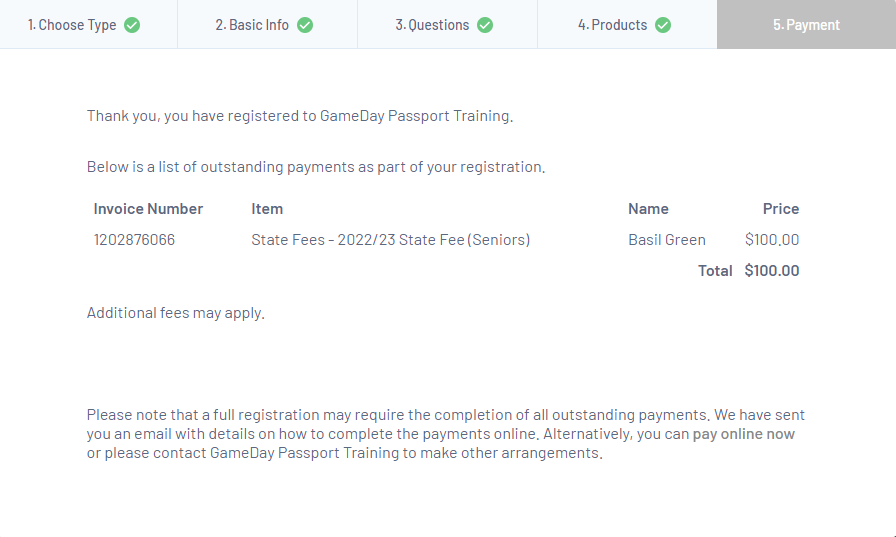Click the registration thank-you message
This screenshot has height=537, width=896.
pyautogui.click(x=300, y=116)
